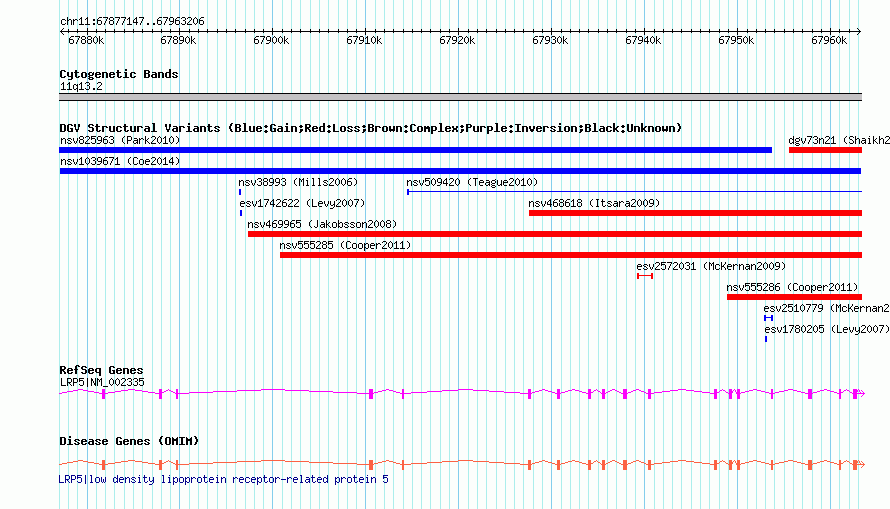The height and width of the screenshot is (509, 890).
Task: Open the esv2510779 label
Action: tap(826, 308)
